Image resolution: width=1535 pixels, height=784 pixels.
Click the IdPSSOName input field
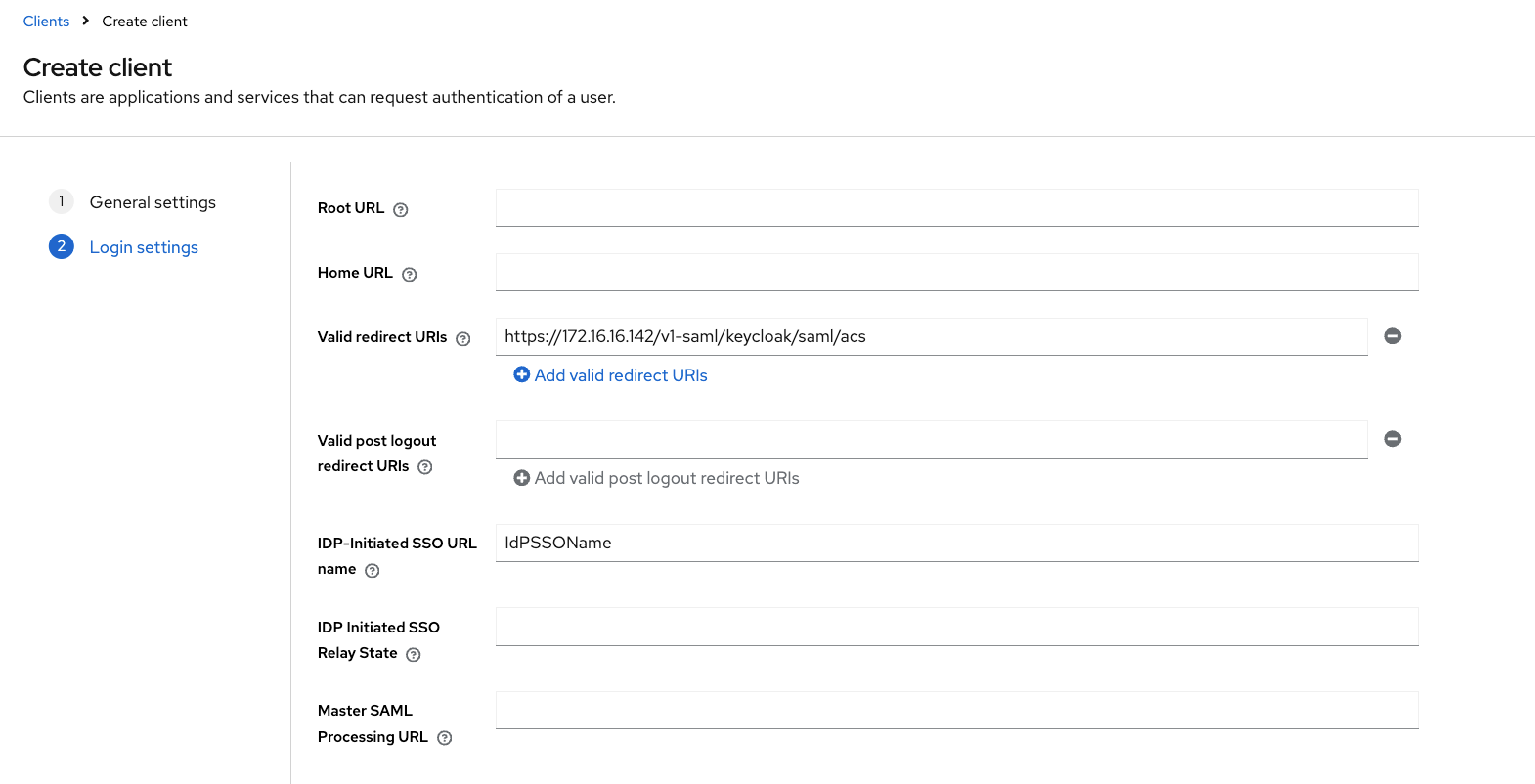point(956,543)
